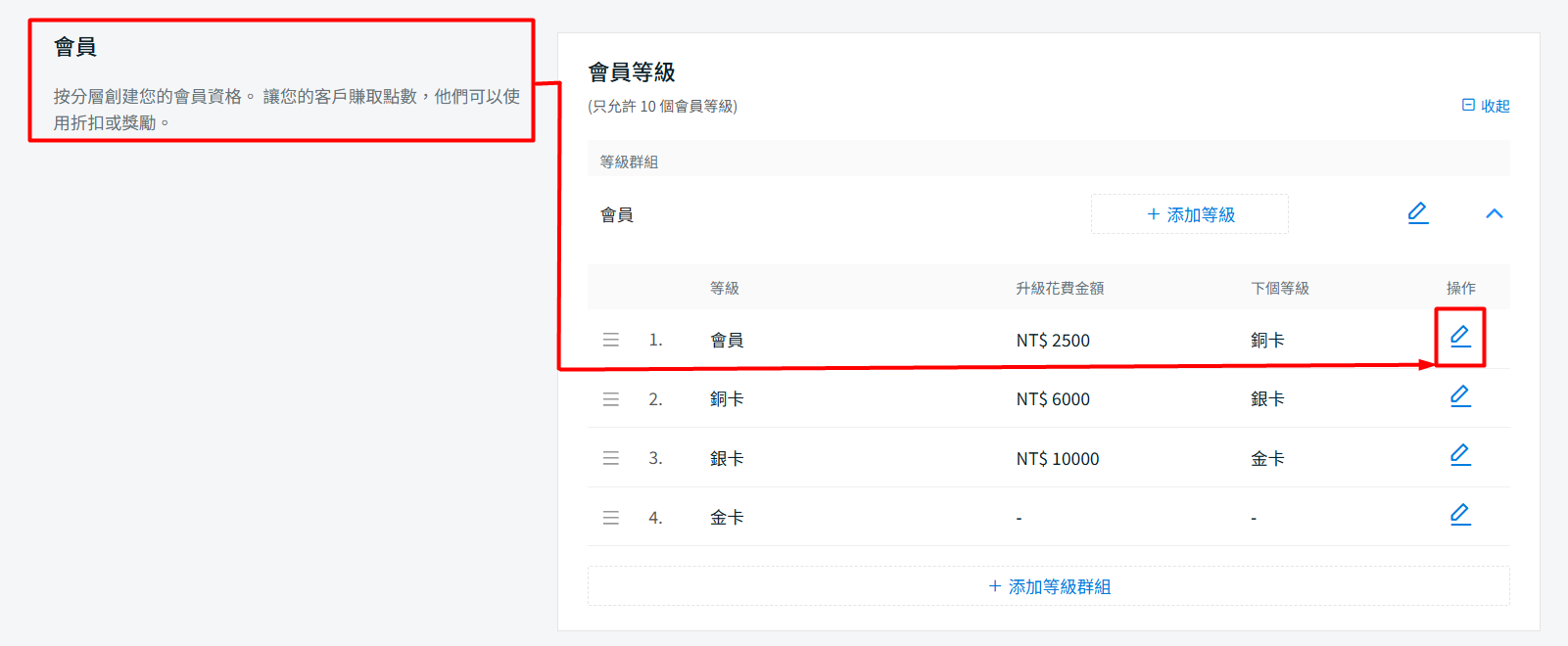Click the reorder handle beside 銅卡
This screenshot has width=1568, height=646.
[611, 399]
